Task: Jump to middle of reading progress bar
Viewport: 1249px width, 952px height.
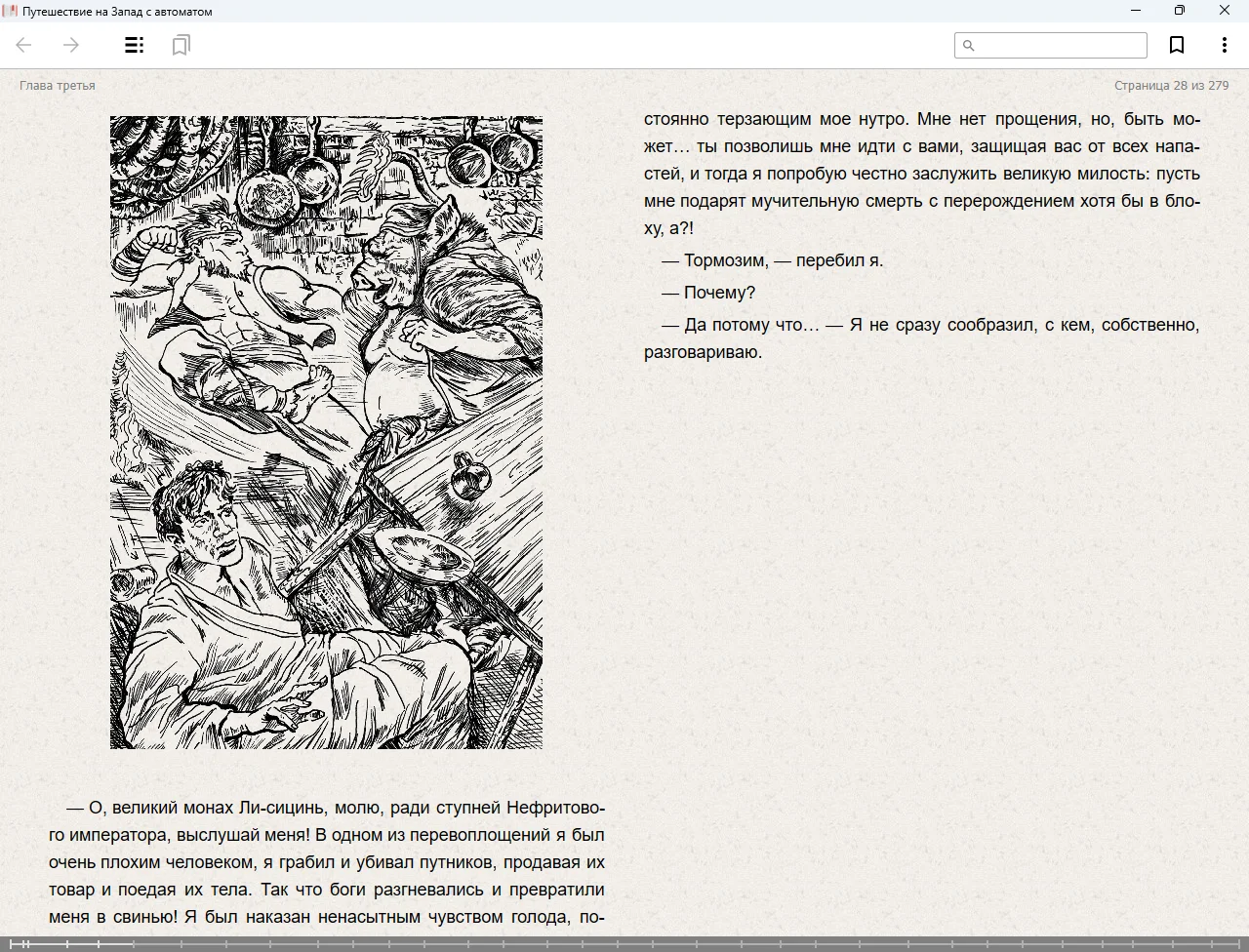Action: click(624, 943)
